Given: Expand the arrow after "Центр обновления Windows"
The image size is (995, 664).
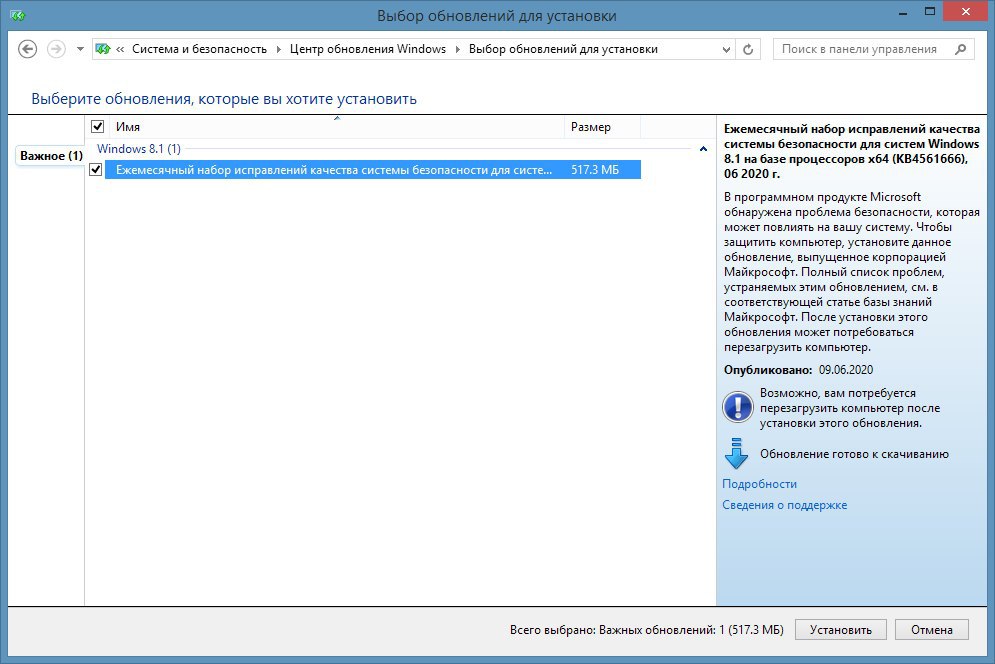Looking at the screenshot, I should tap(458, 49).
